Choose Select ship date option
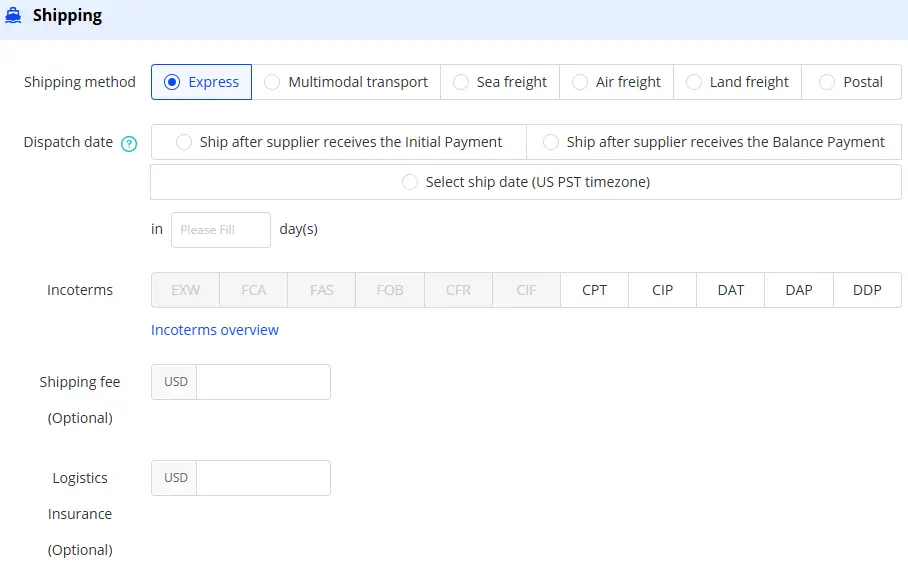This screenshot has height=575, width=908. [x=525, y=182]
